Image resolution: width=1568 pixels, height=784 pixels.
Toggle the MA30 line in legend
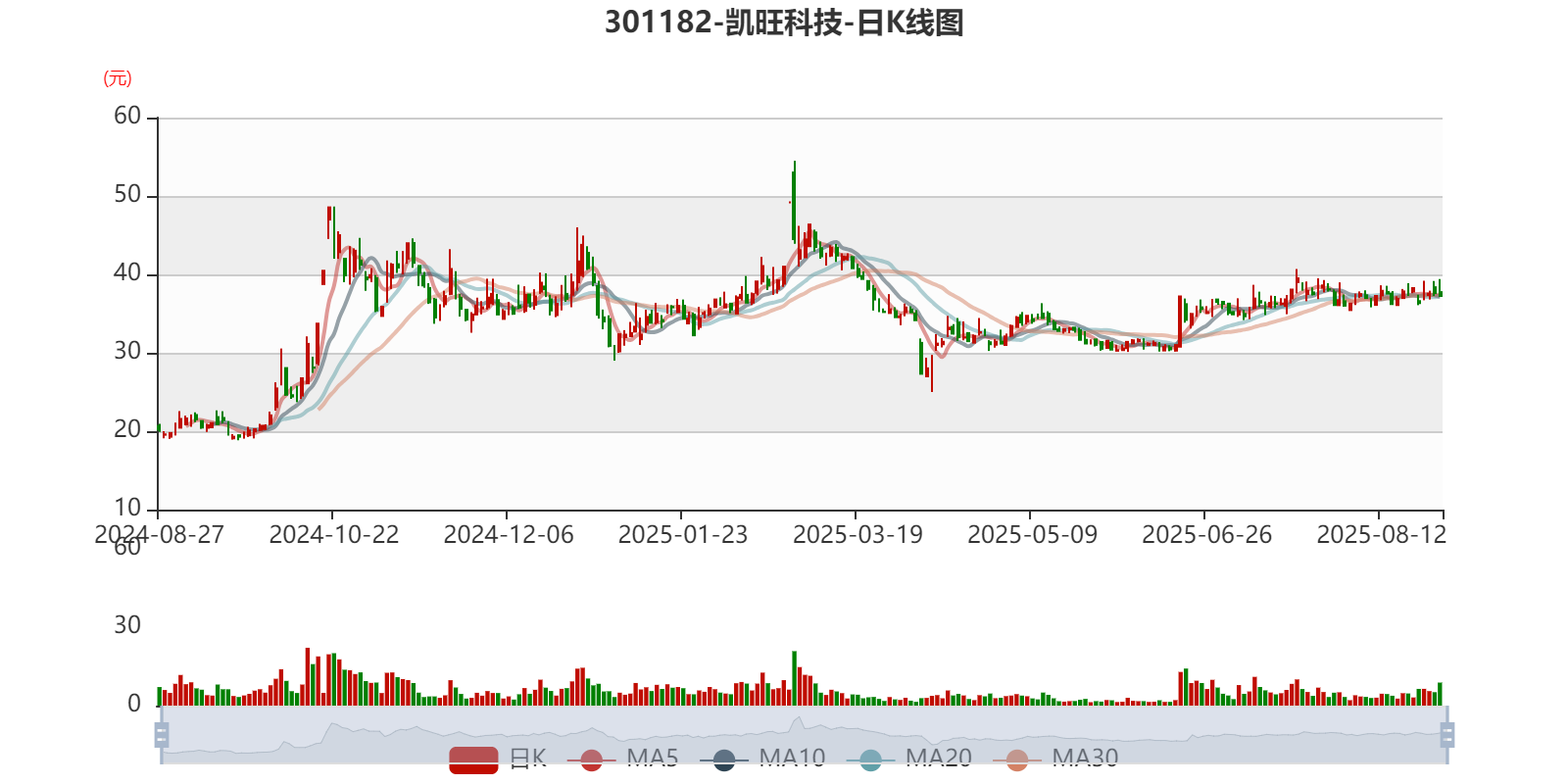(1055, 759)
